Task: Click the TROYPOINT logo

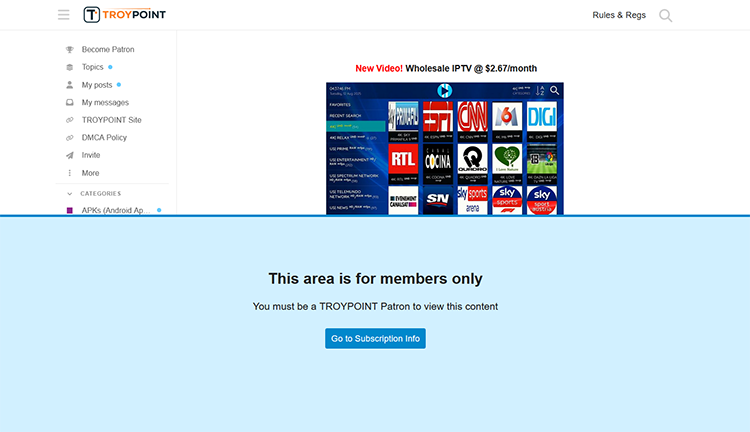Action: [124, 15]
